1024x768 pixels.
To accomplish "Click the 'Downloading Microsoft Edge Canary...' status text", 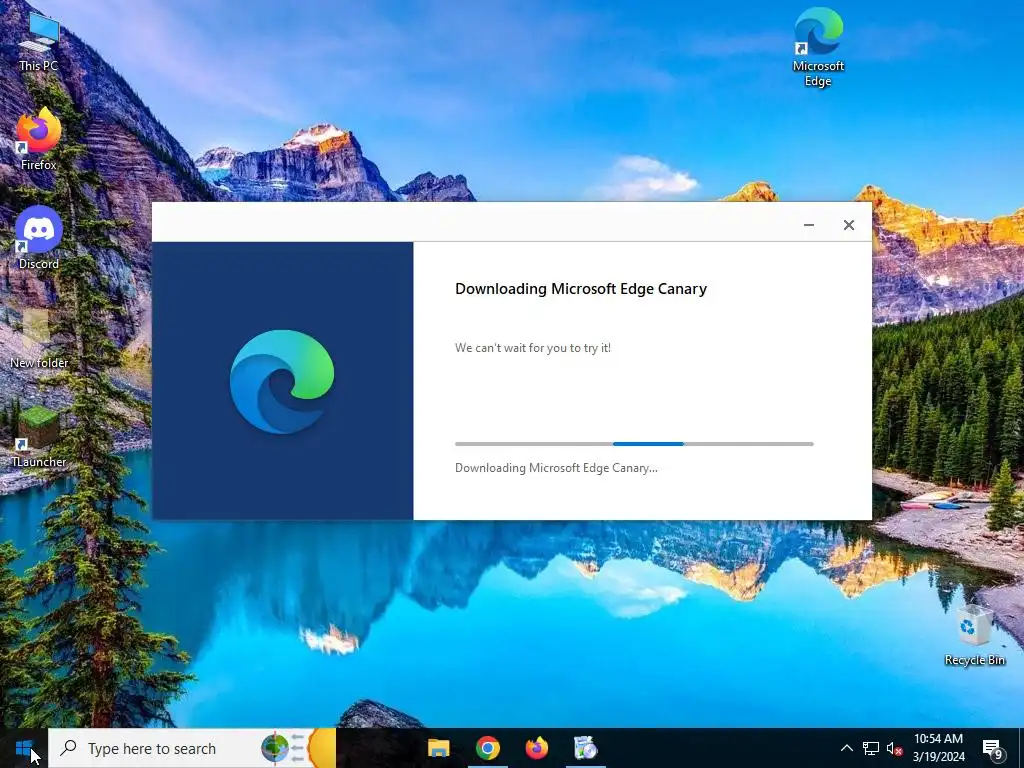I will pos(556,468).
